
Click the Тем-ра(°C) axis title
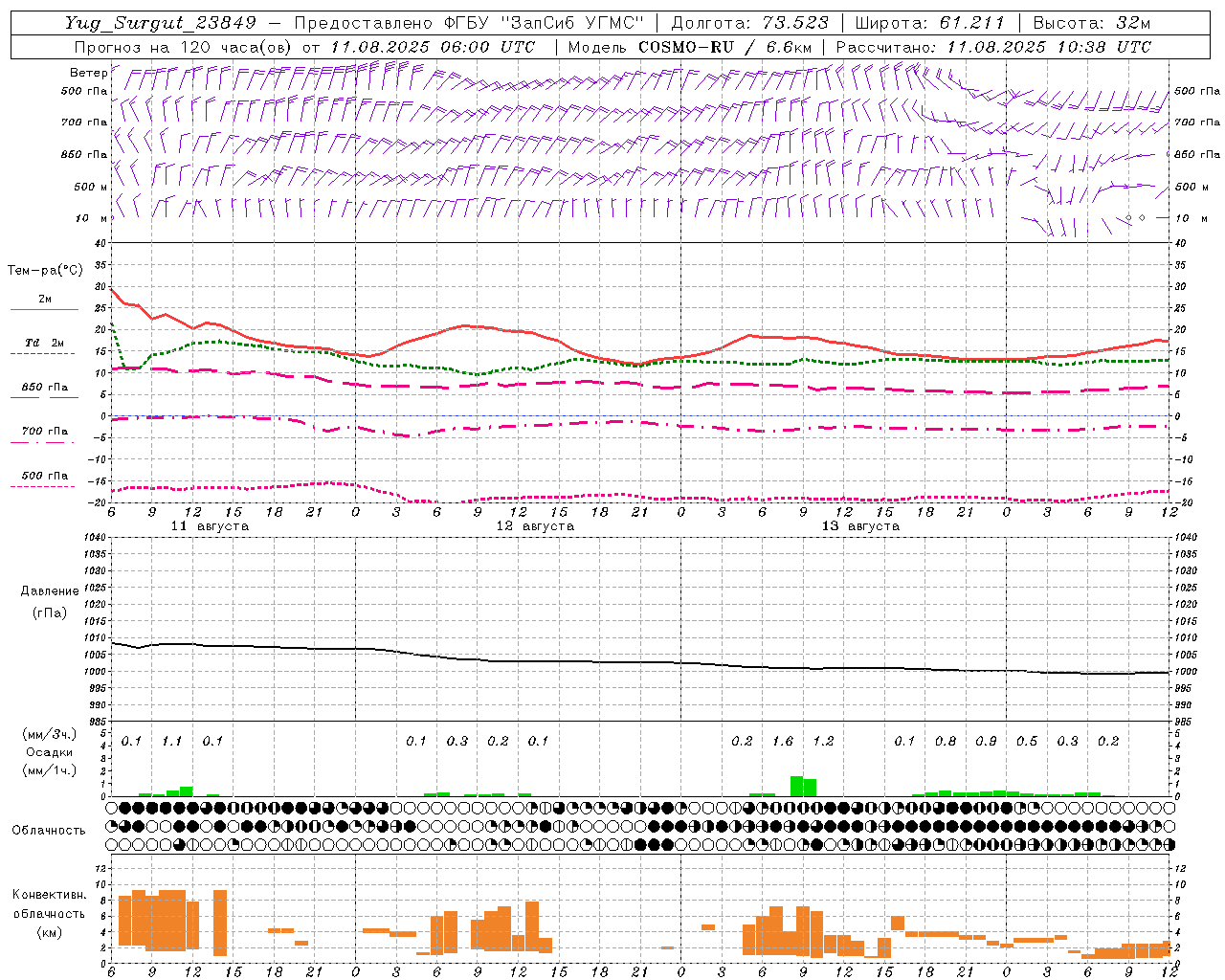click(45, 271)
